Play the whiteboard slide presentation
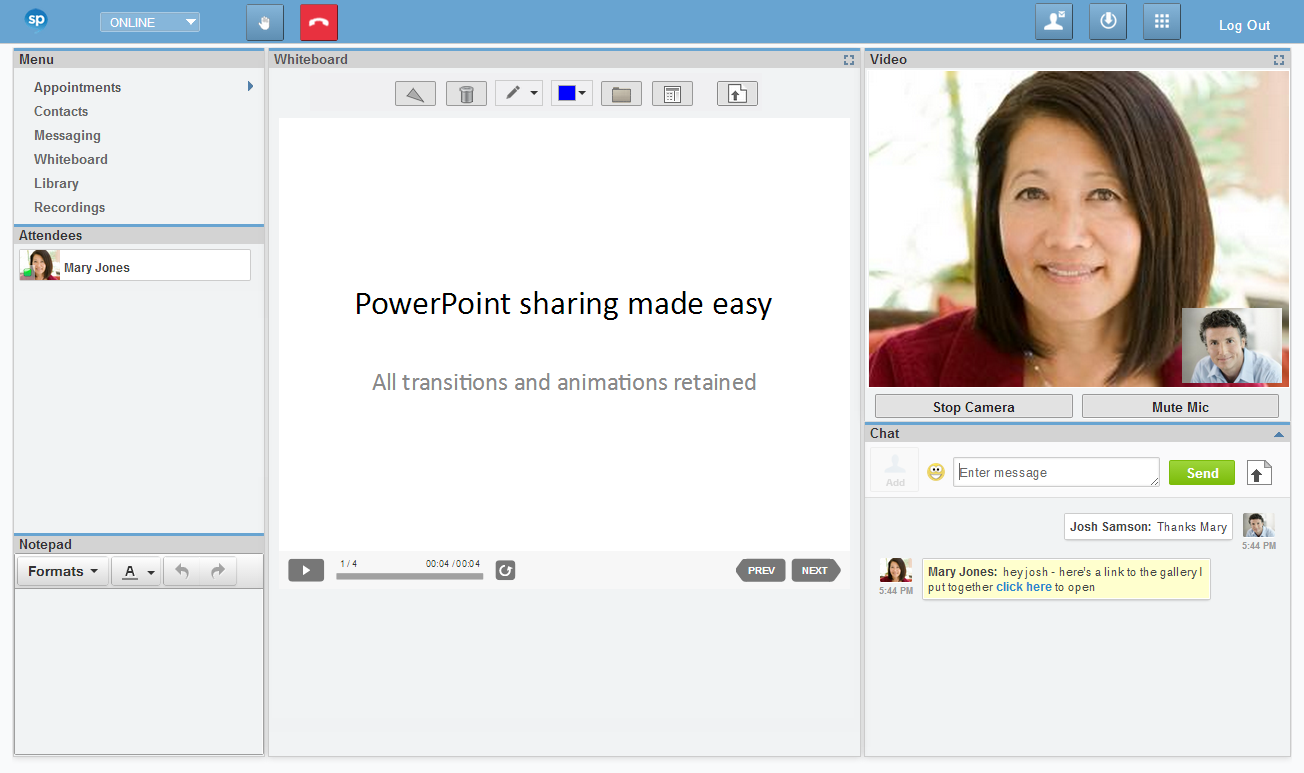1304x773 pixels. (x=306, y=570)
